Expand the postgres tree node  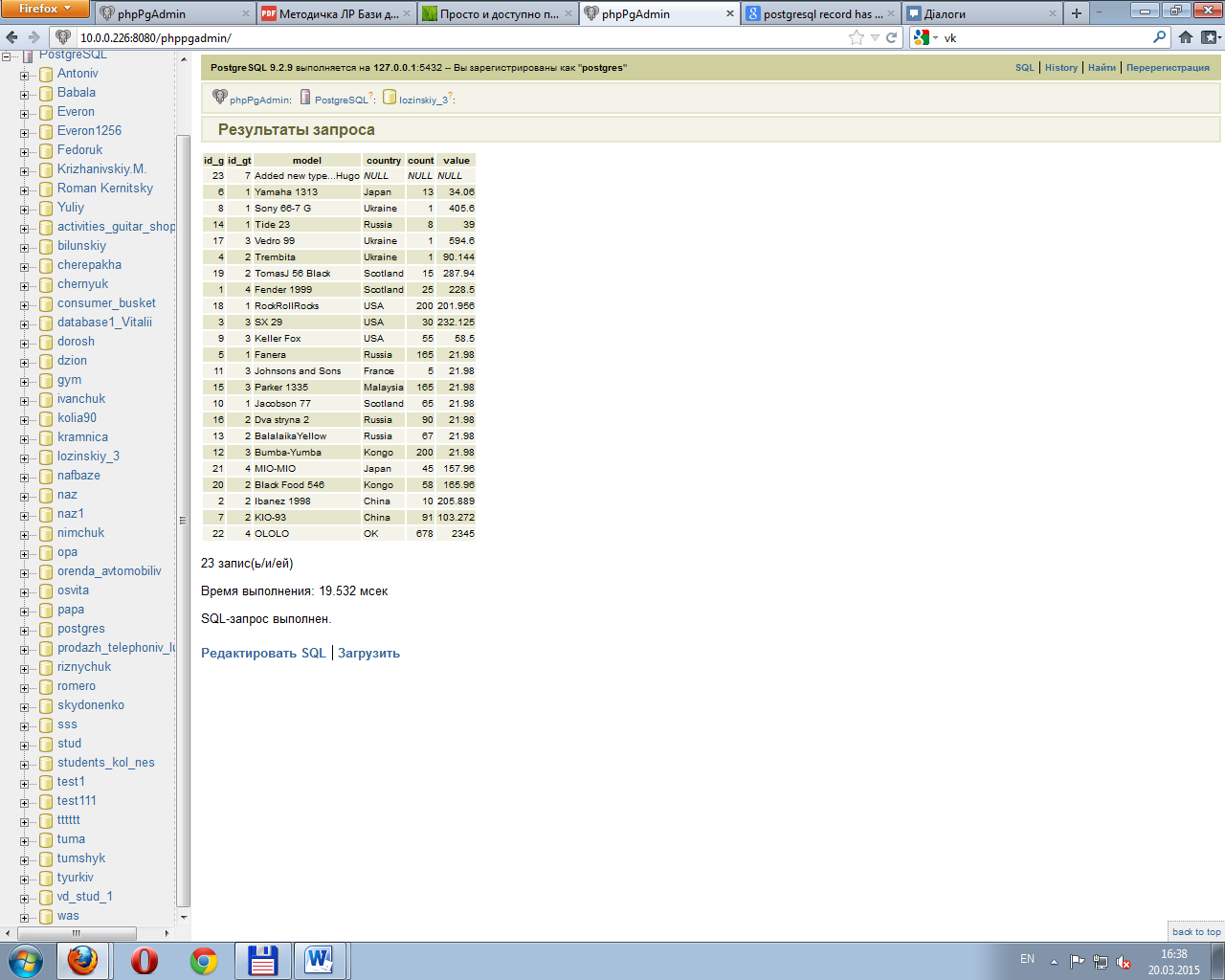coord(24,630)
